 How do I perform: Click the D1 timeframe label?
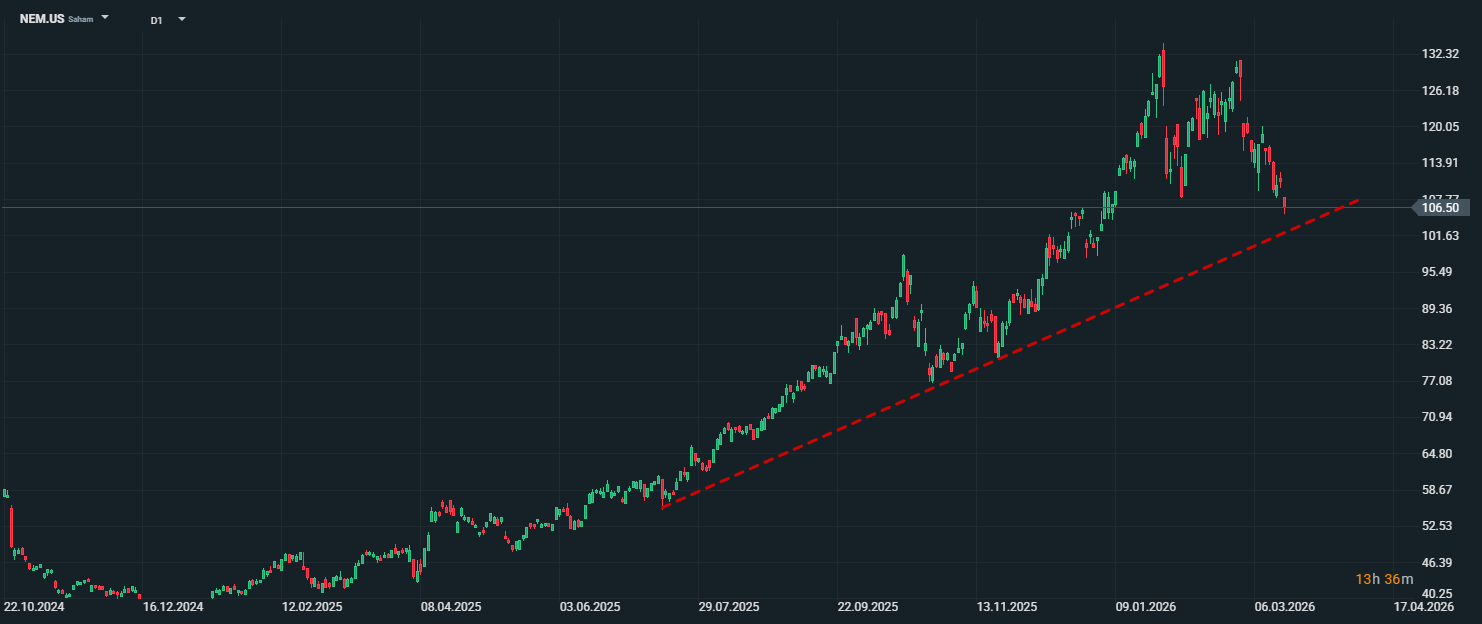click(156, 20)
